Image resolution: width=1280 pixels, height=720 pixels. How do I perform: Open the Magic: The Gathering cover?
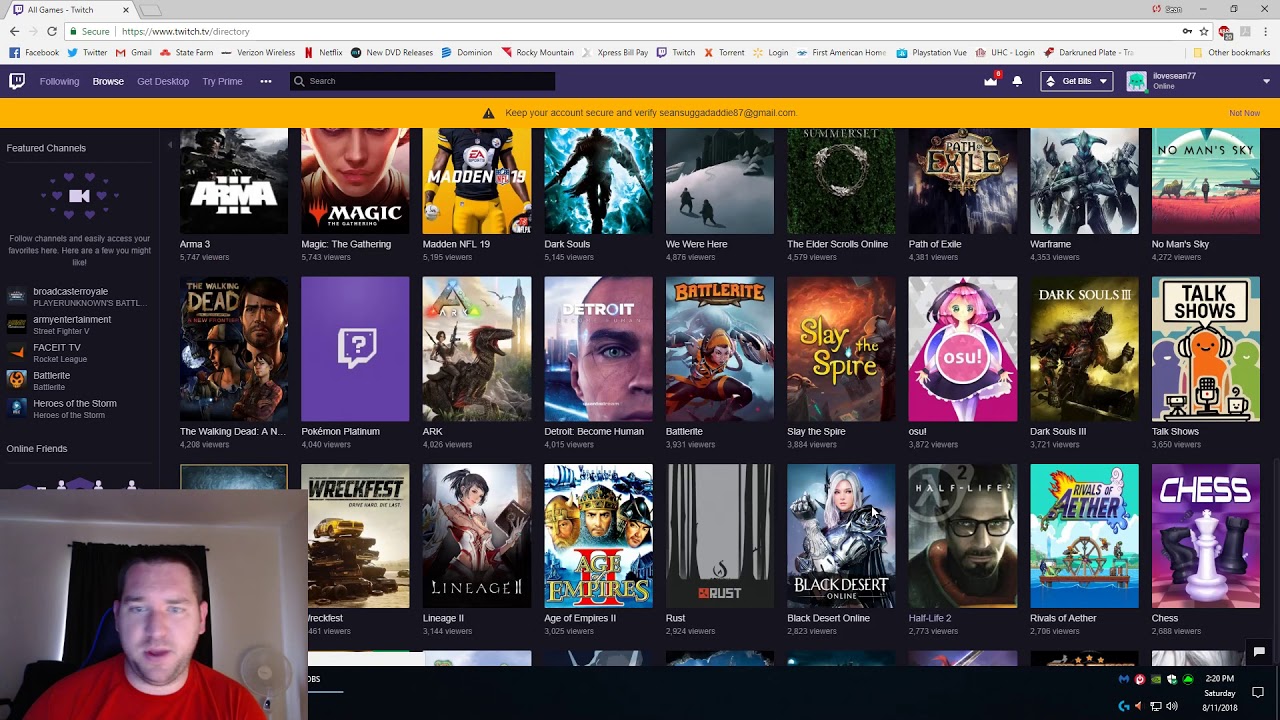point(355,181)
